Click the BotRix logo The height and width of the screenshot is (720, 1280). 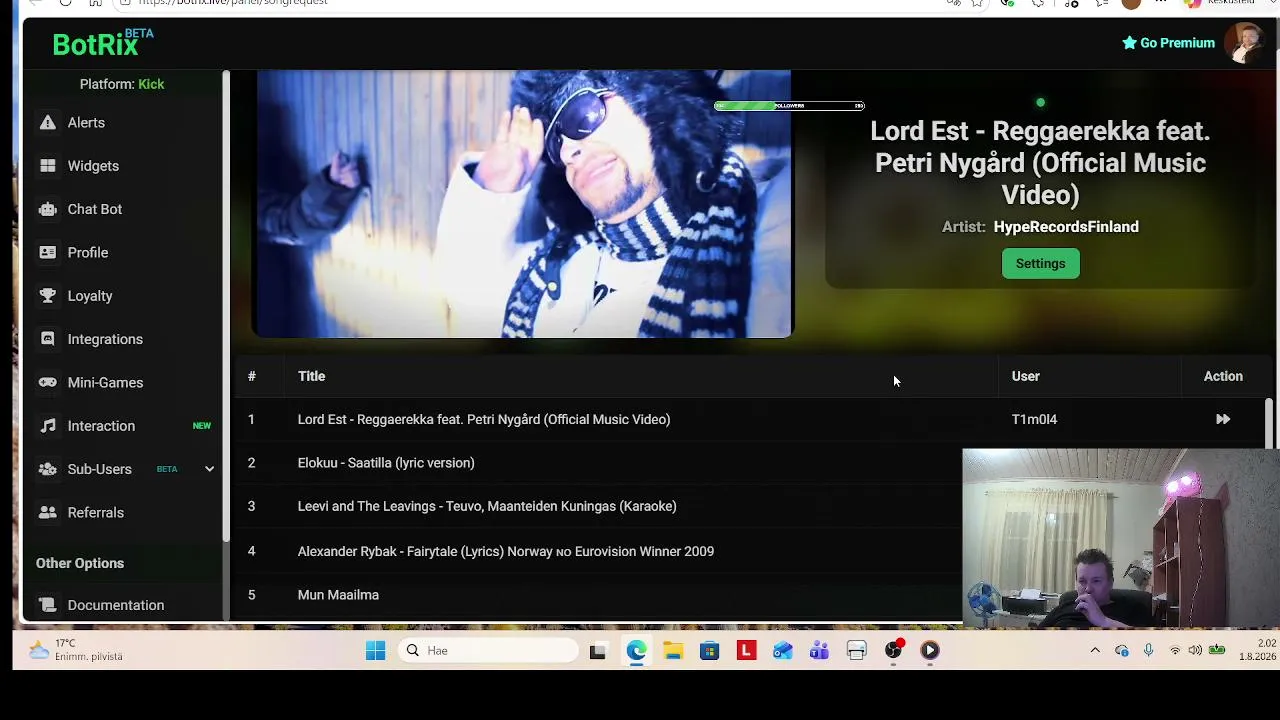pyautogui.click(x=103, y=43)
